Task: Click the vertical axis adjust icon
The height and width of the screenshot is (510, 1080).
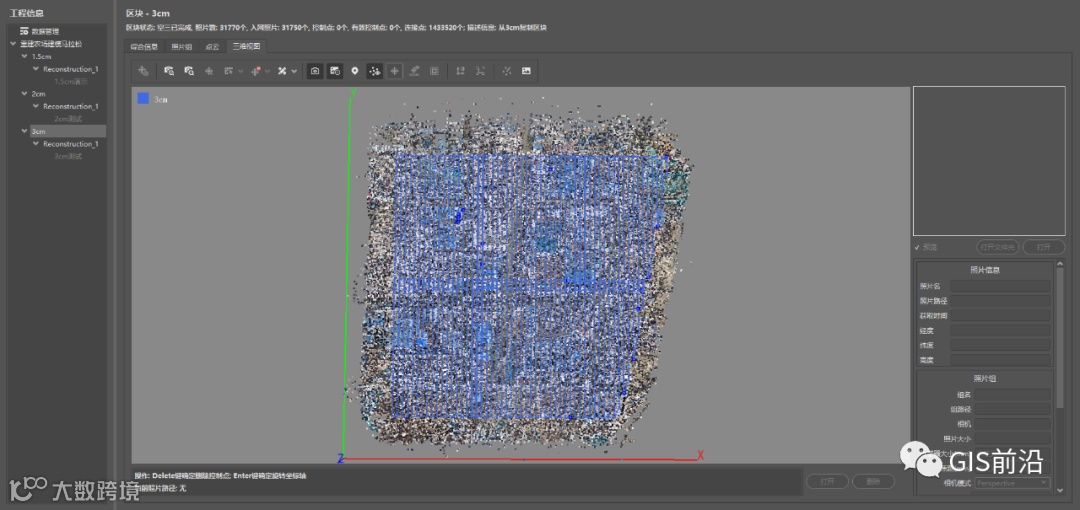Action: coord(461,71)
